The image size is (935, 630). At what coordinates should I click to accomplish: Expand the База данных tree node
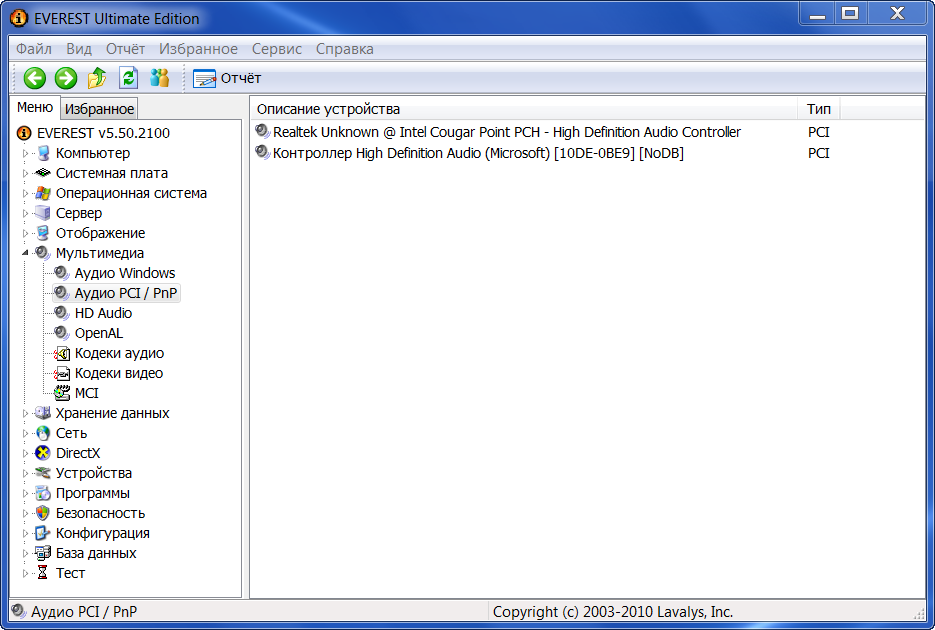pyautogui.click(x=25, y=553)
